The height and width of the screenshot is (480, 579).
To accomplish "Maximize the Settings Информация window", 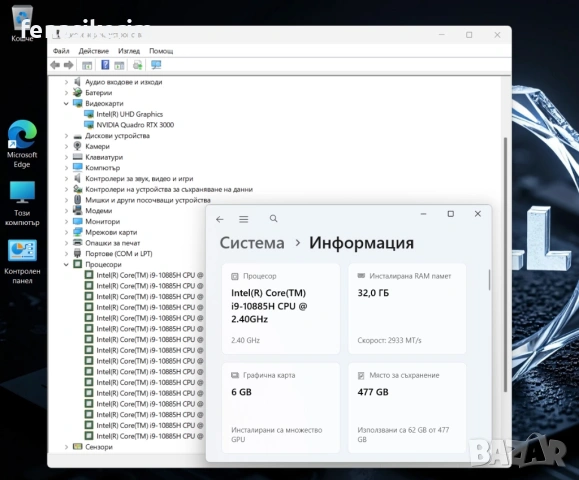I will (450, 214).
